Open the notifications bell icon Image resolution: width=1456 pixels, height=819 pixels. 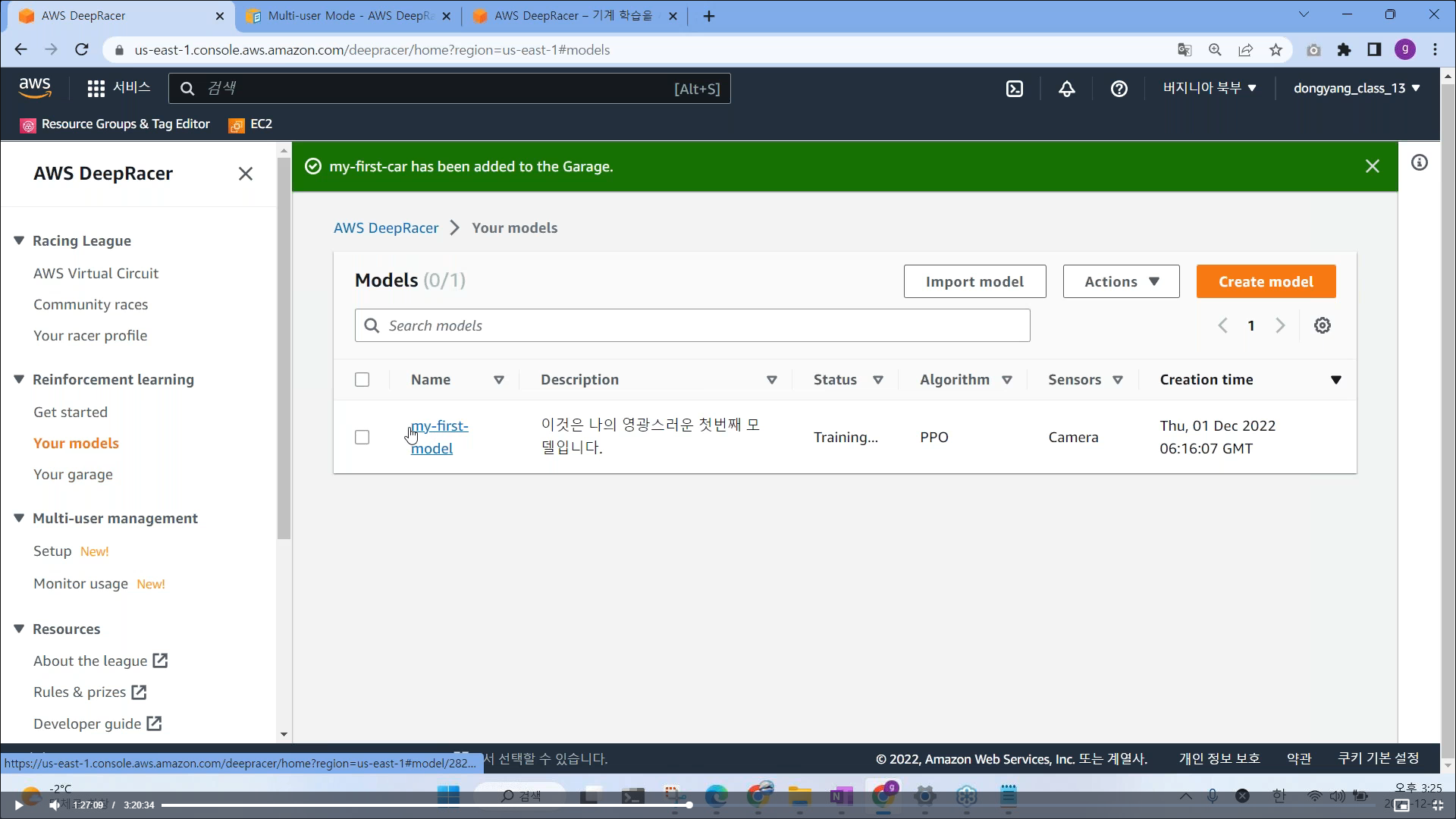pos(1066,89)
